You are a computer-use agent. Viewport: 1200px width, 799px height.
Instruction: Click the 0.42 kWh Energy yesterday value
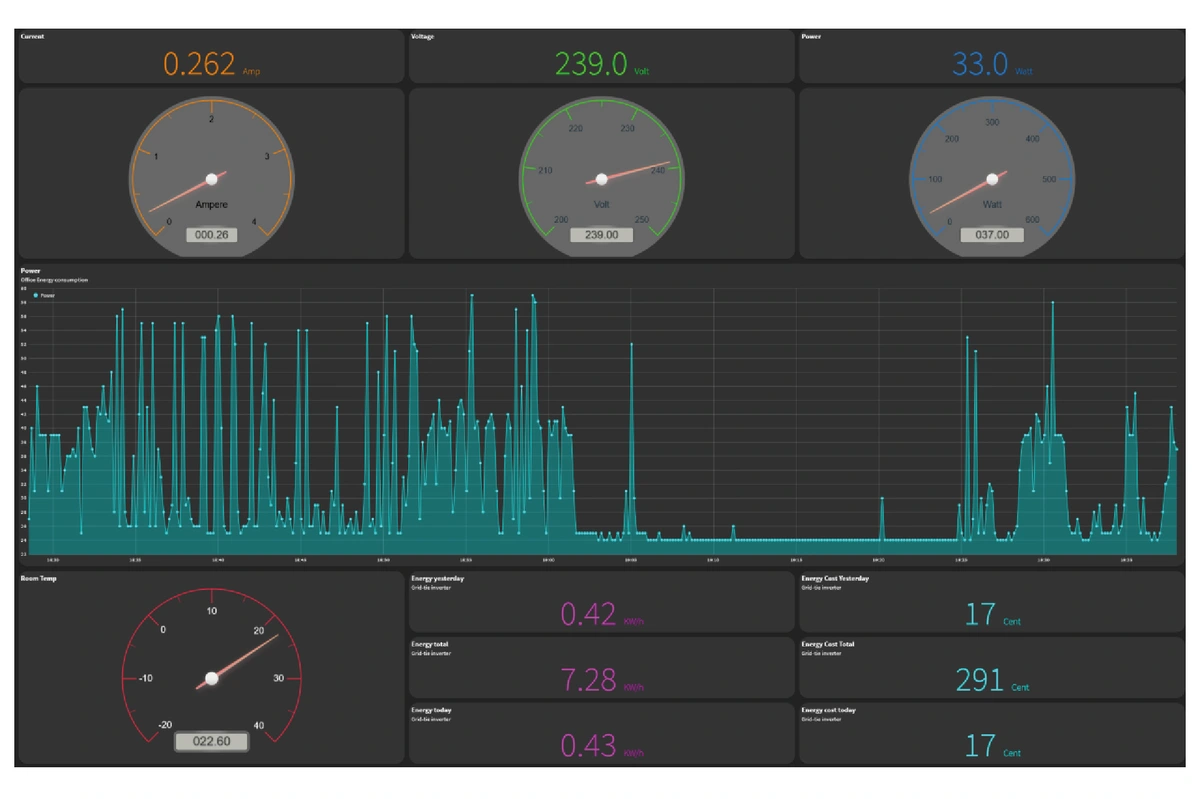[x=602, y=614]
